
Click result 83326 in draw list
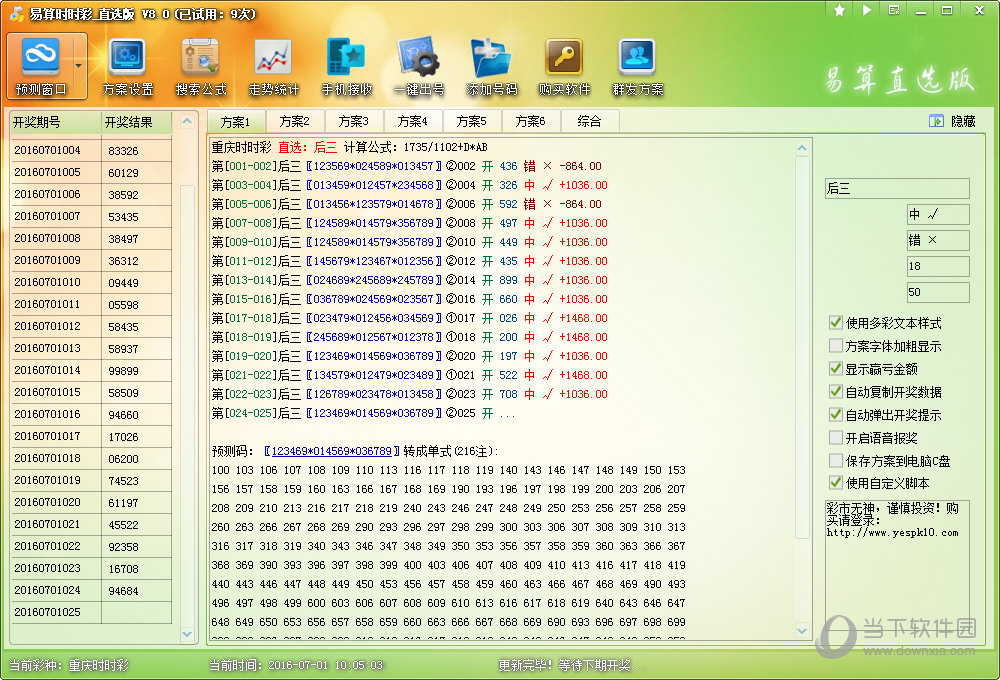click(123, 151)
